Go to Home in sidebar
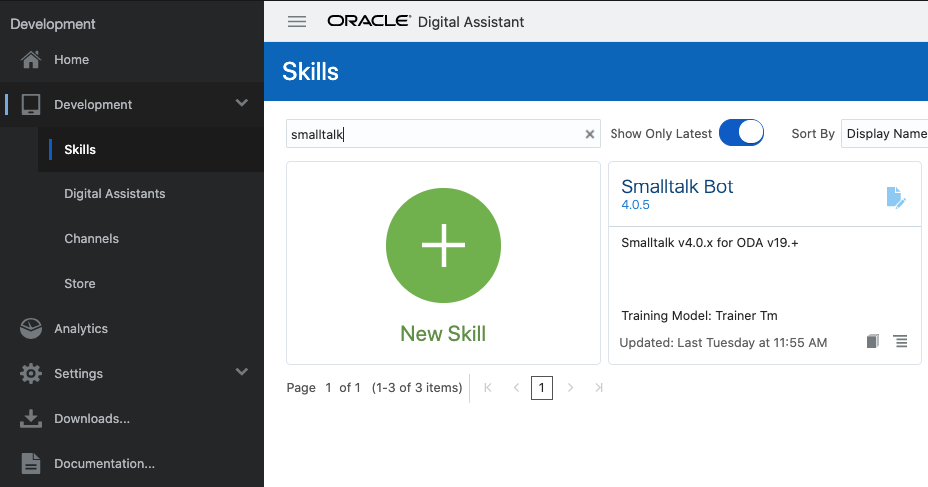Viewport: 928px width, 487px height. 72,59
